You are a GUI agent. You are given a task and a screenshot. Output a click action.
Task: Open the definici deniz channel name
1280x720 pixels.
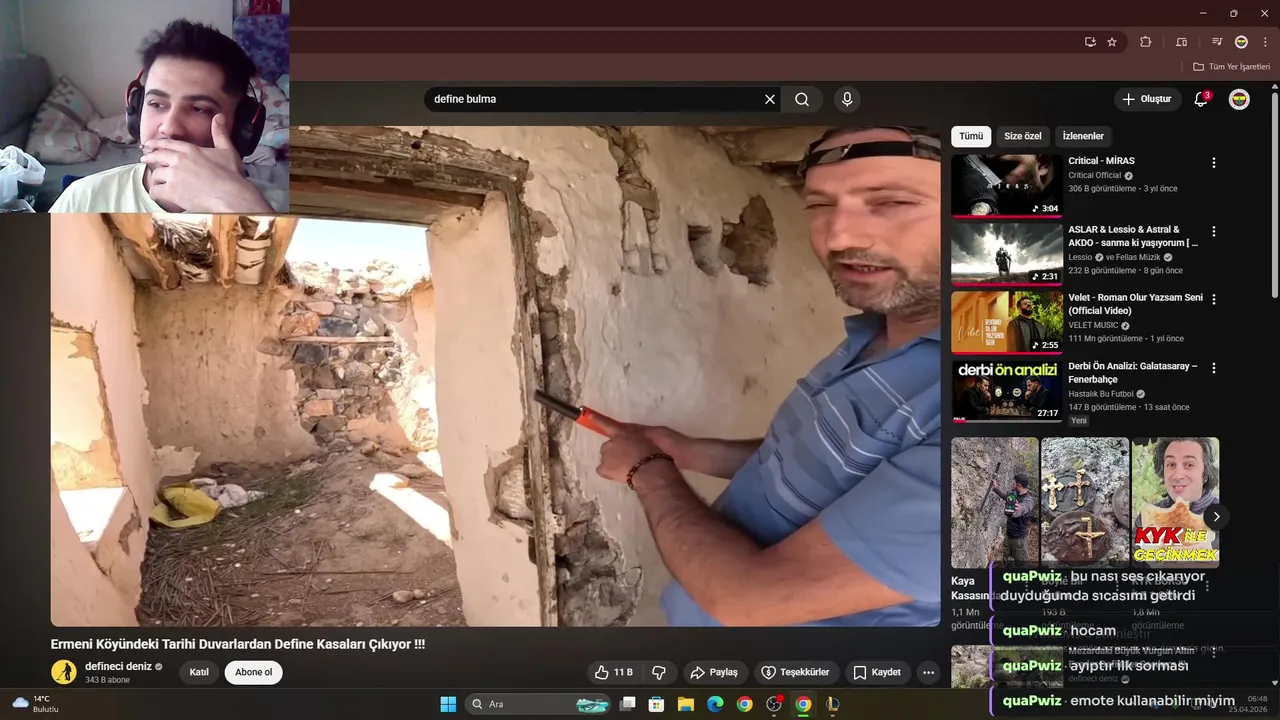tap(118, 666)
